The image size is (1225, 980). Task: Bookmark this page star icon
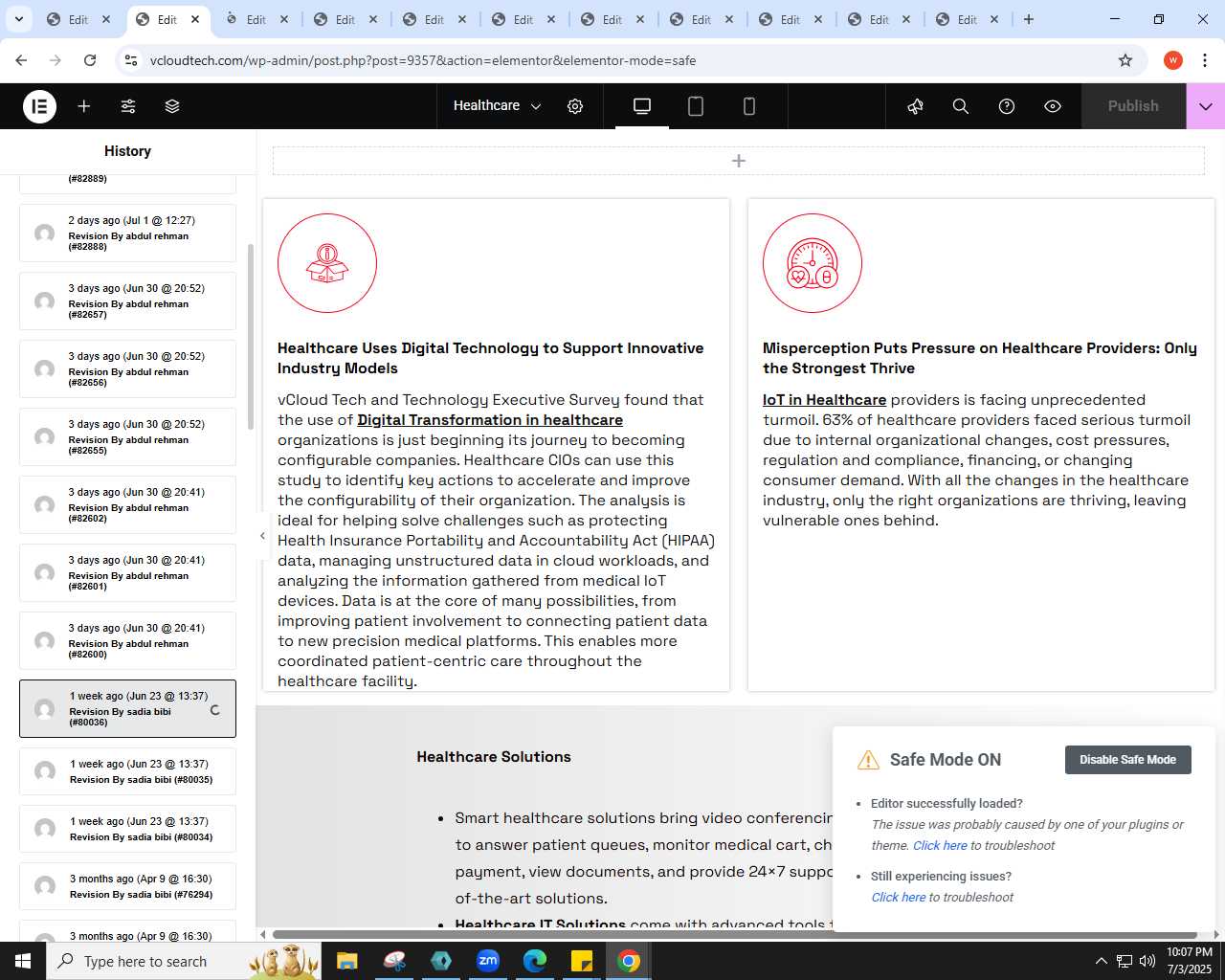point(1125,60)
